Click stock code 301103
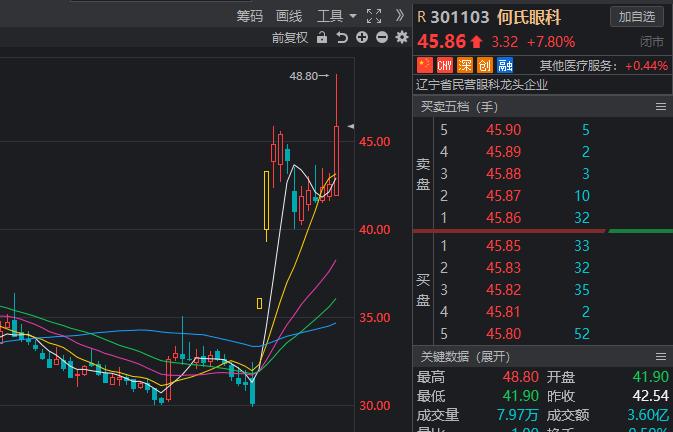 point(460,17)
